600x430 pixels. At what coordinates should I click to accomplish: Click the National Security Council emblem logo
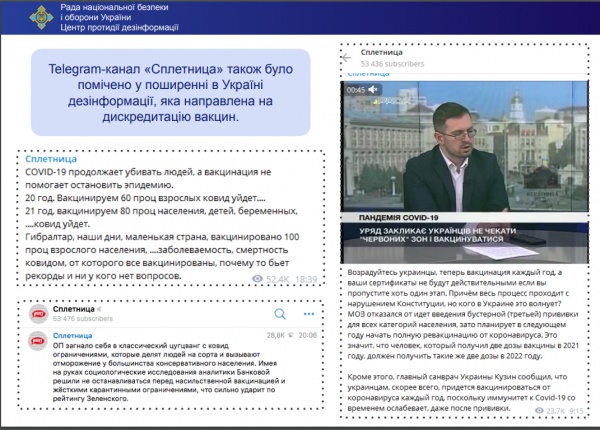(x=41, y=17)
